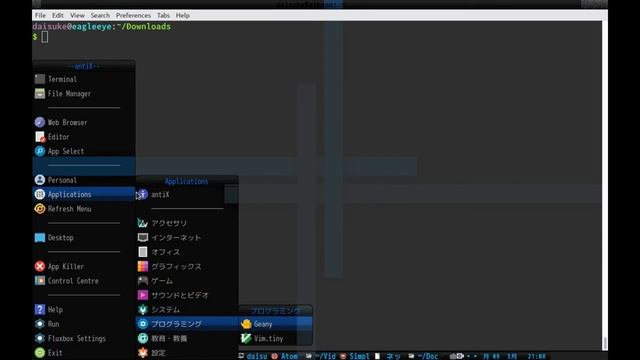Screen dimensions: 640x360
Task: Click the green Exit icon
Action: [x=40, y=353]
